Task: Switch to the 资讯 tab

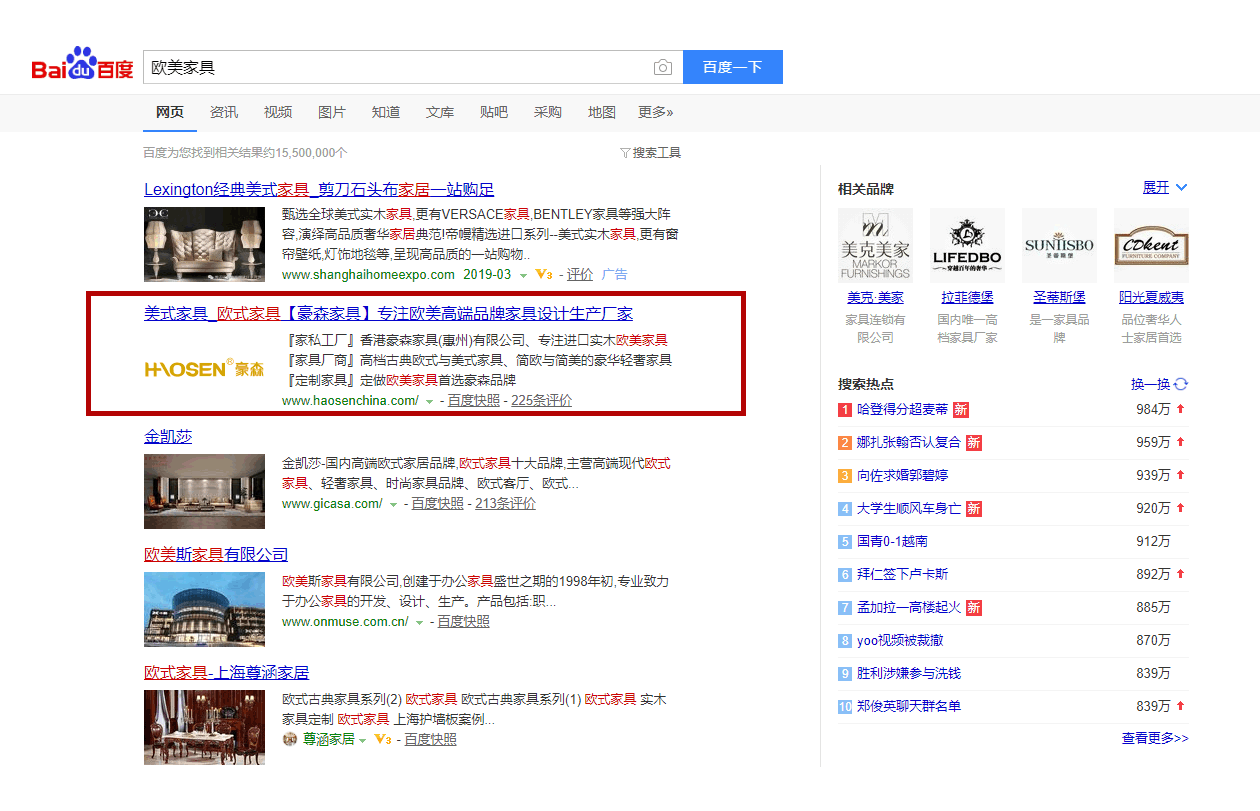Action: [224, 112]
